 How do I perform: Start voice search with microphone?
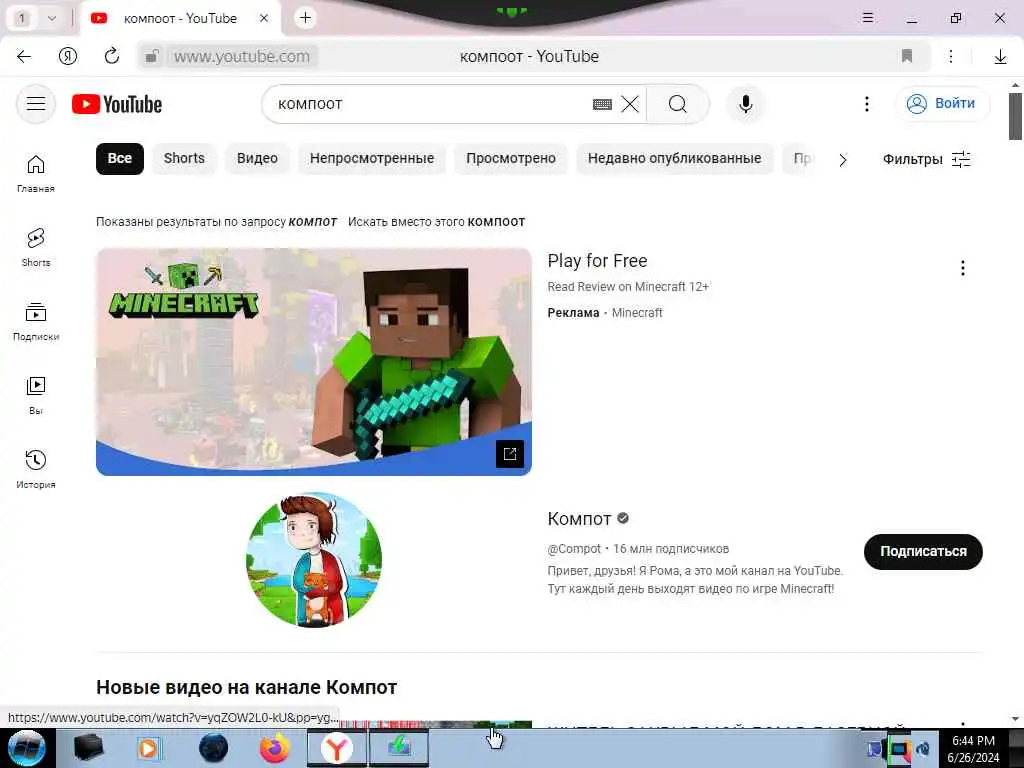(x=745, y=104)
